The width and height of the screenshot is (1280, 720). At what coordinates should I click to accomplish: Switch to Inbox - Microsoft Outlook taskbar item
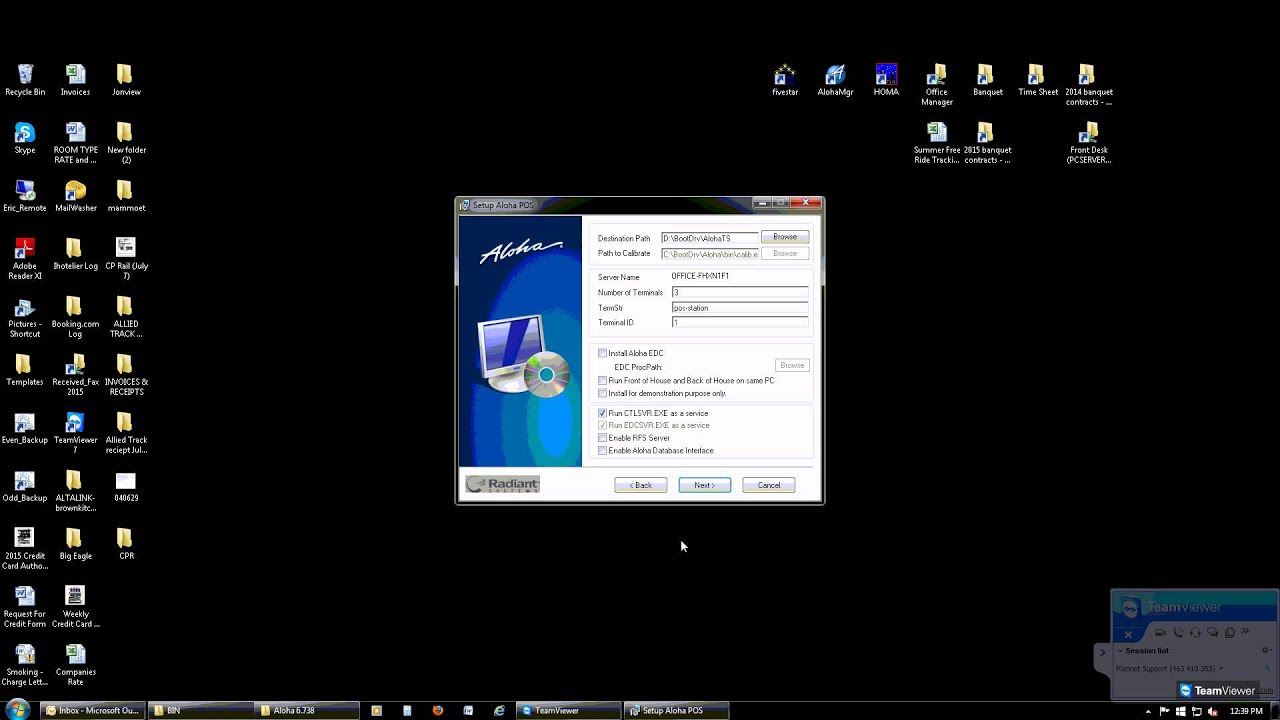click(93, 710)
